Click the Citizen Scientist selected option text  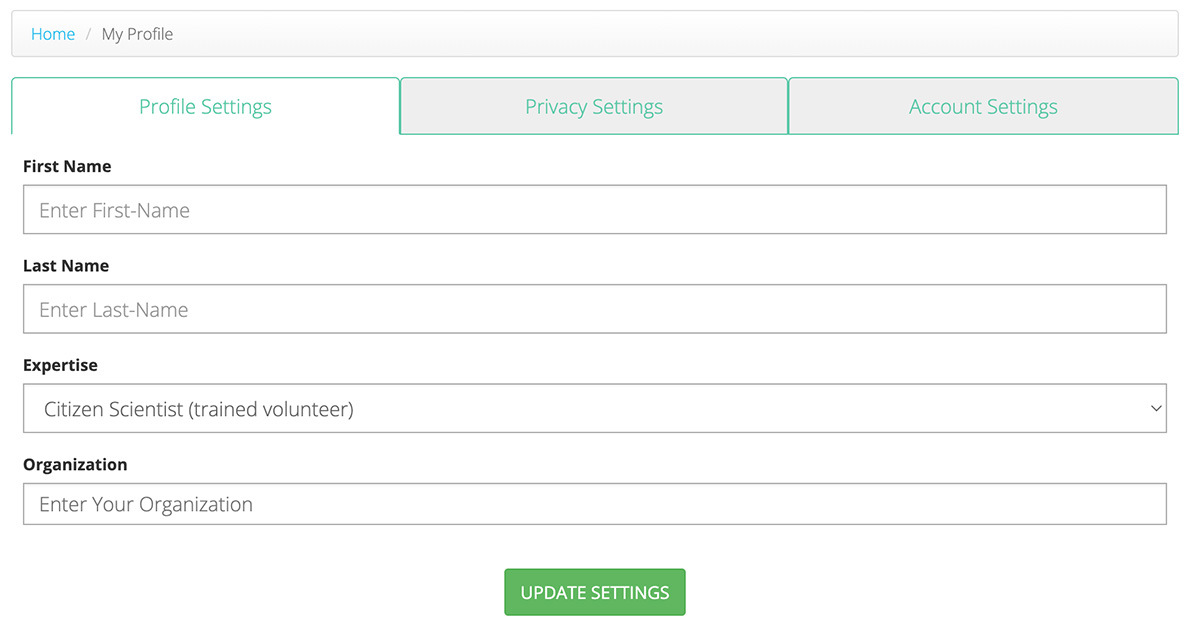(199, 409)
